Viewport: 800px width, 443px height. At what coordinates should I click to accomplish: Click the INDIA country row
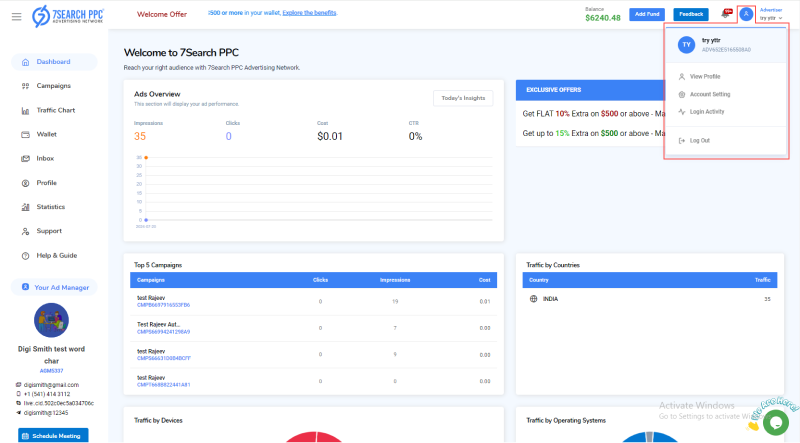[x=649, y=299]
